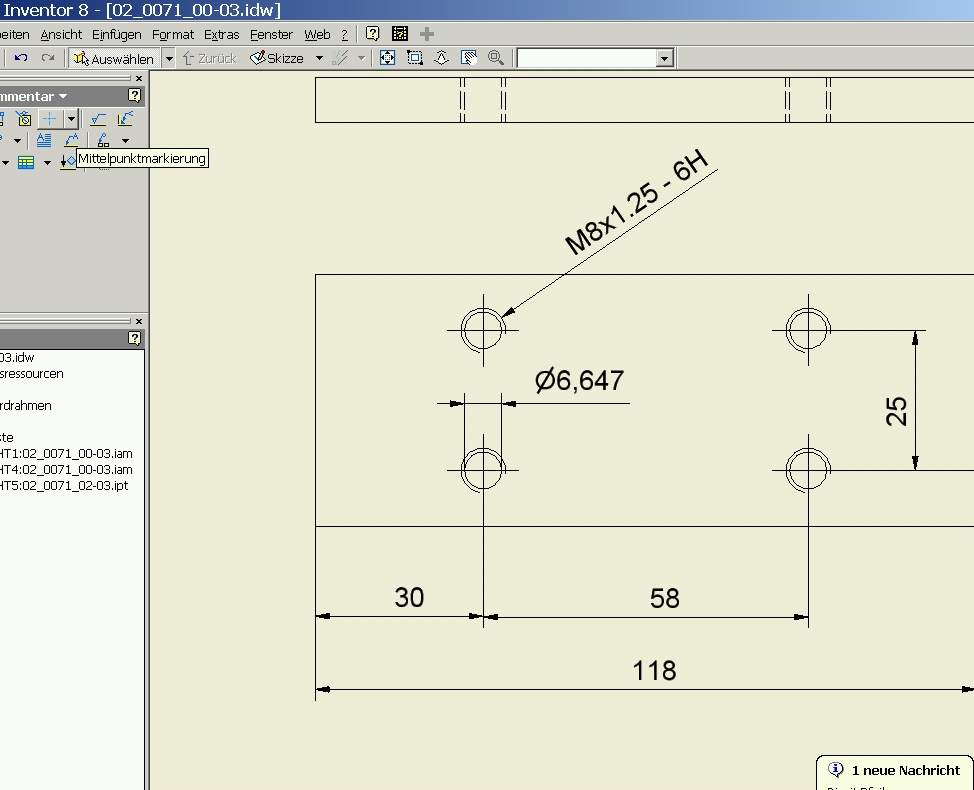974x790 pixels.
Task: Click the Zoom All icon in the toolbar
Action: point(387,58)
